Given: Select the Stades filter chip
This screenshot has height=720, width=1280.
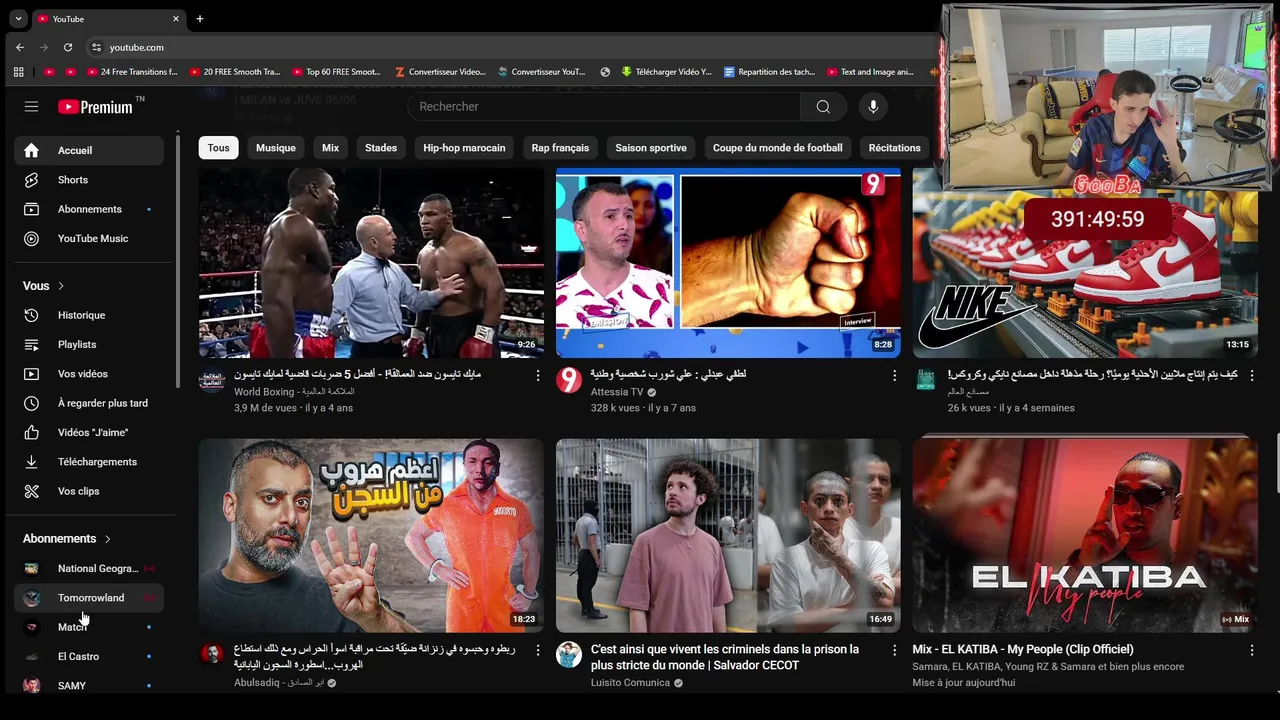Looking at the screenshot, I should [381, 148].
